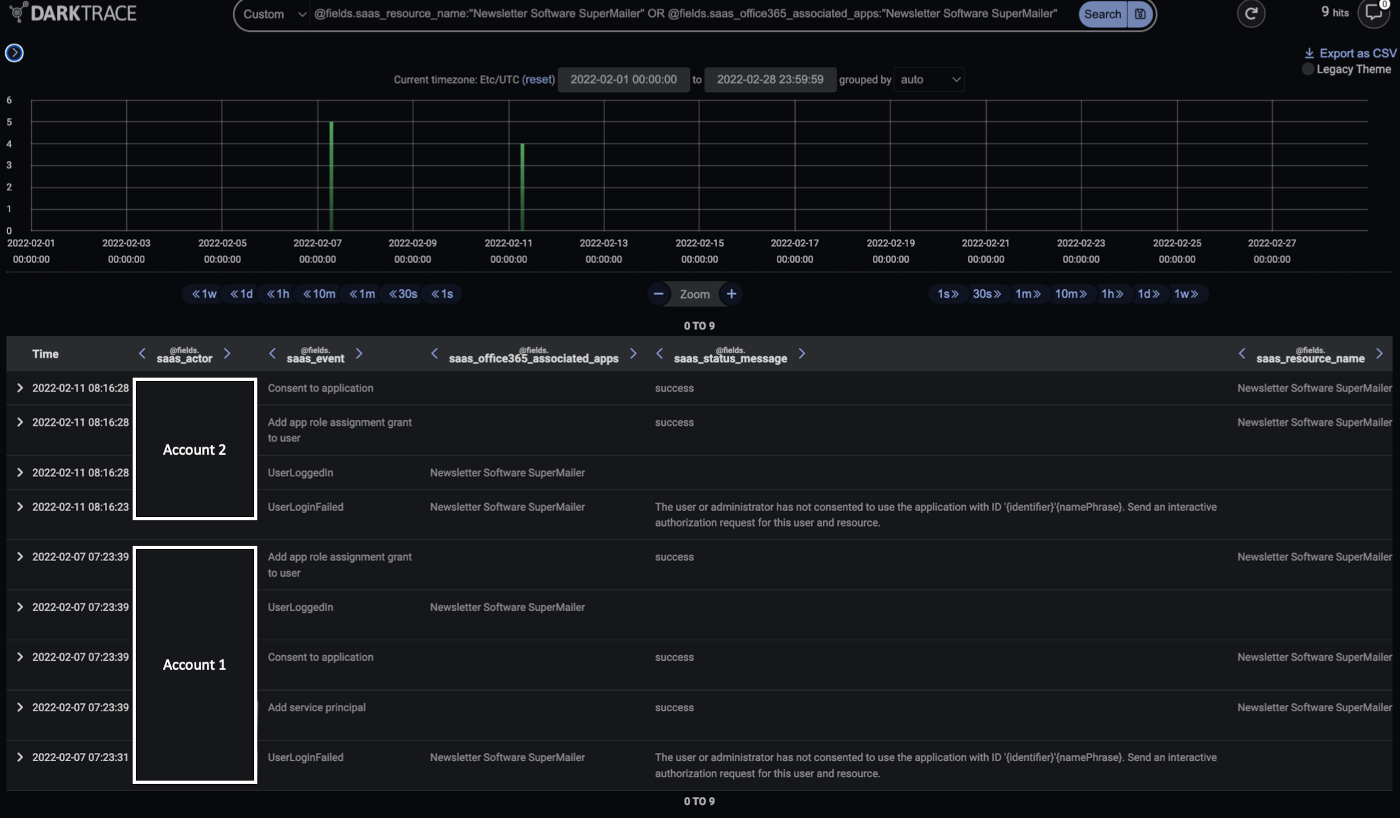Zoom out with the minus icon
This screenshot has height=818, width=1400.
click(658, 294)
